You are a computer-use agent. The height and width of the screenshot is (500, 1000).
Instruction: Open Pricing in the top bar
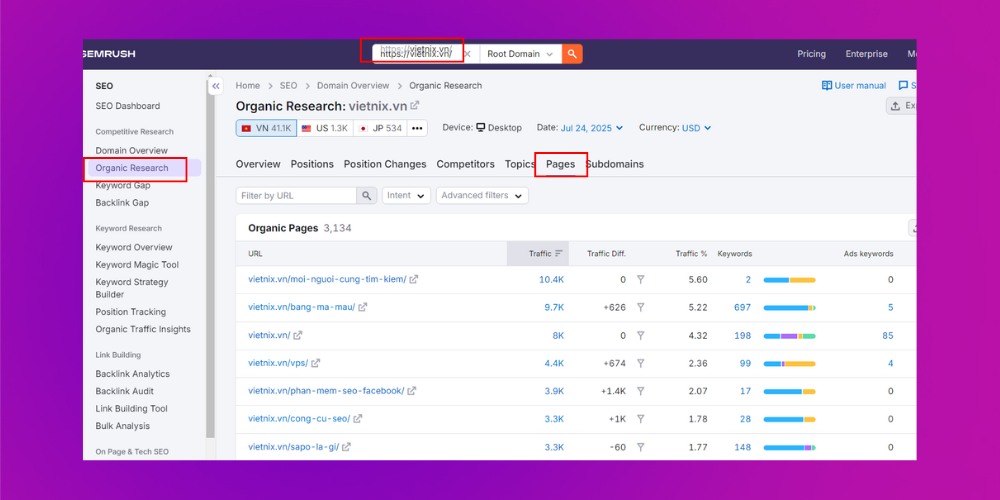click(811, 54)
